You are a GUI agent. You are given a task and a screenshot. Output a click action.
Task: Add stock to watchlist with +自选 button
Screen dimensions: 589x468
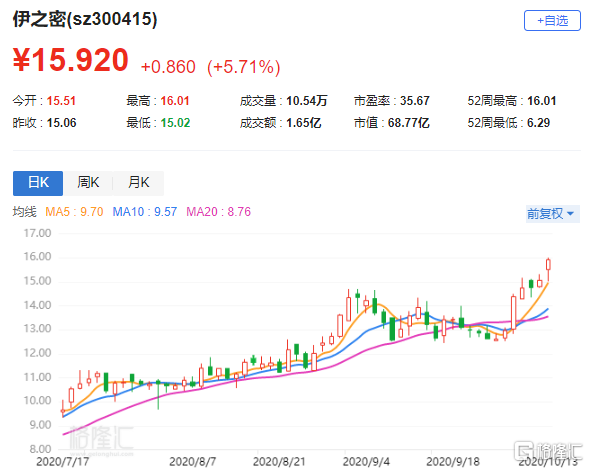coord(552,21)
